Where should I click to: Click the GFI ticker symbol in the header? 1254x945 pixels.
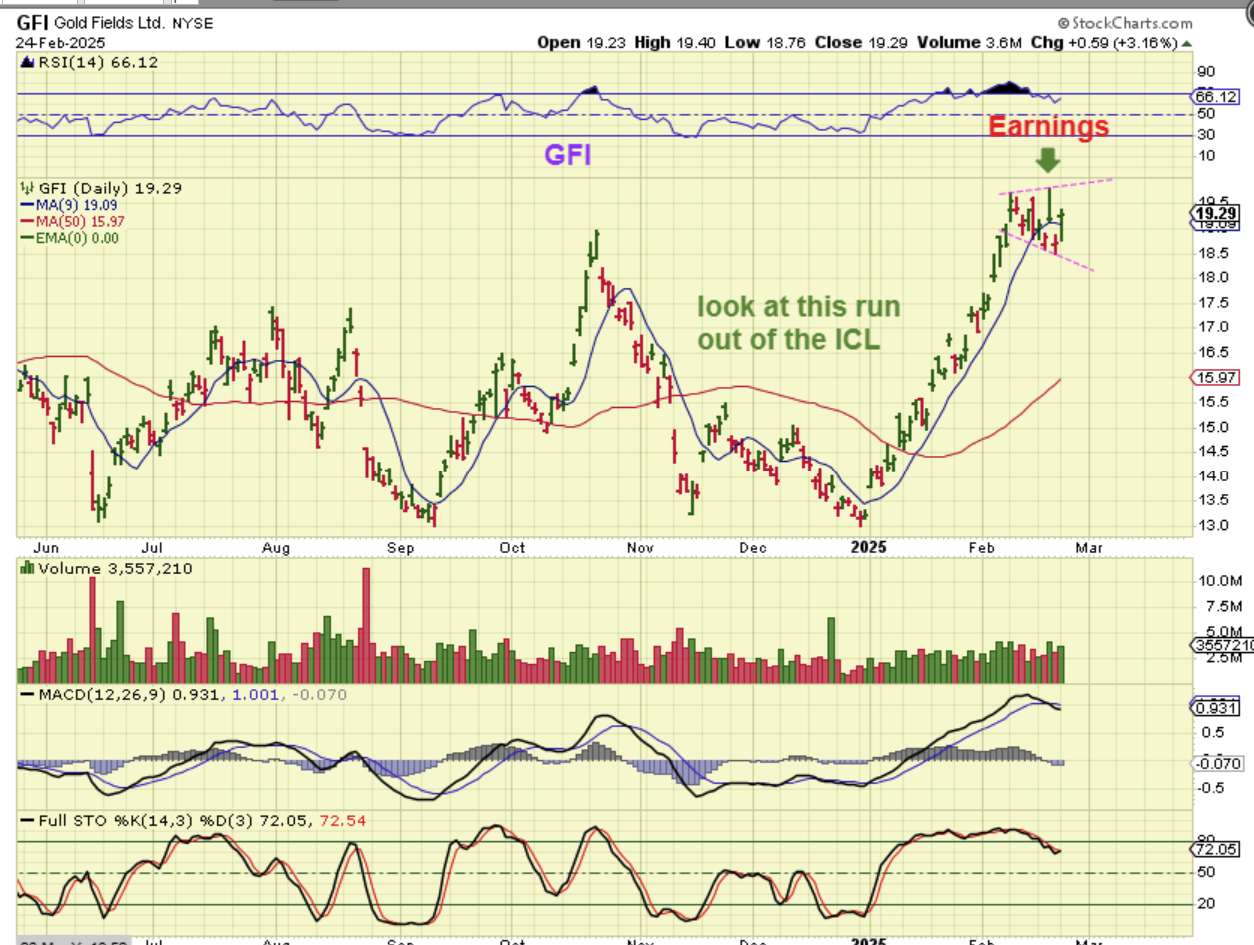[32, 23]
